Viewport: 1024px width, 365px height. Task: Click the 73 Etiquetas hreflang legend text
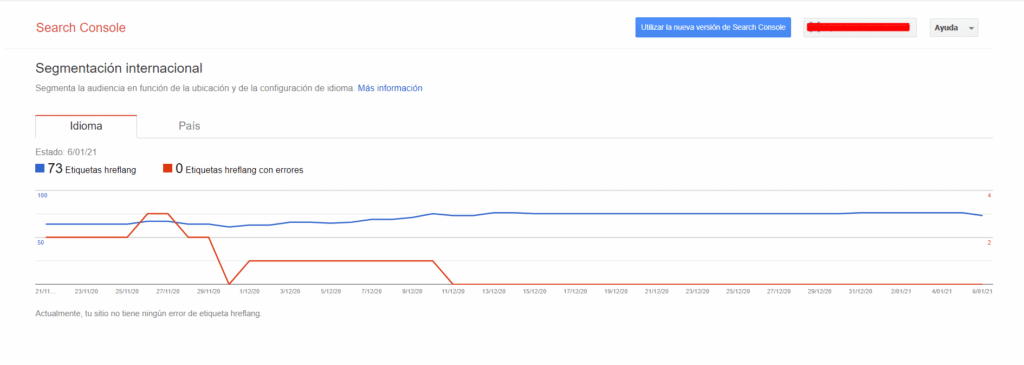coord(91,169)
